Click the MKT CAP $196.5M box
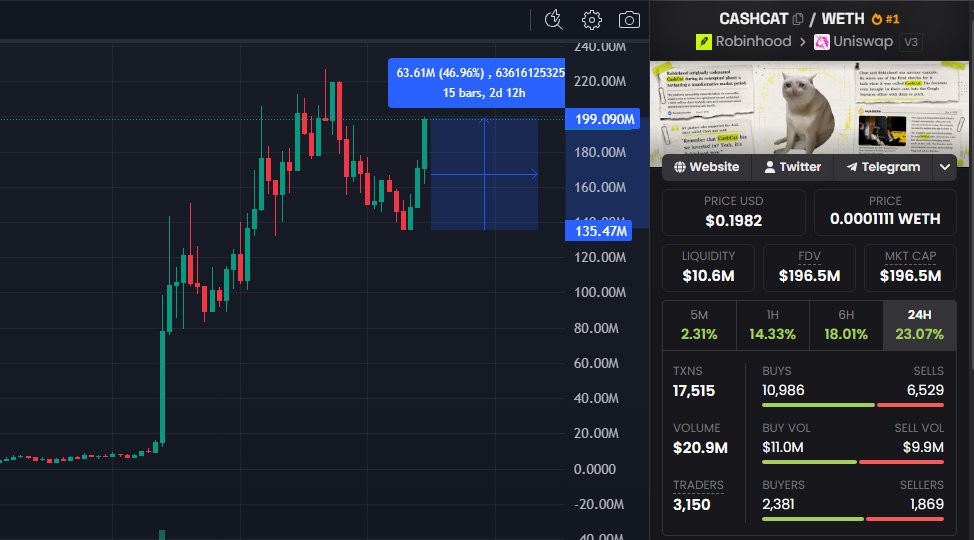Screen dimensions: 974x540 [910, 268]
